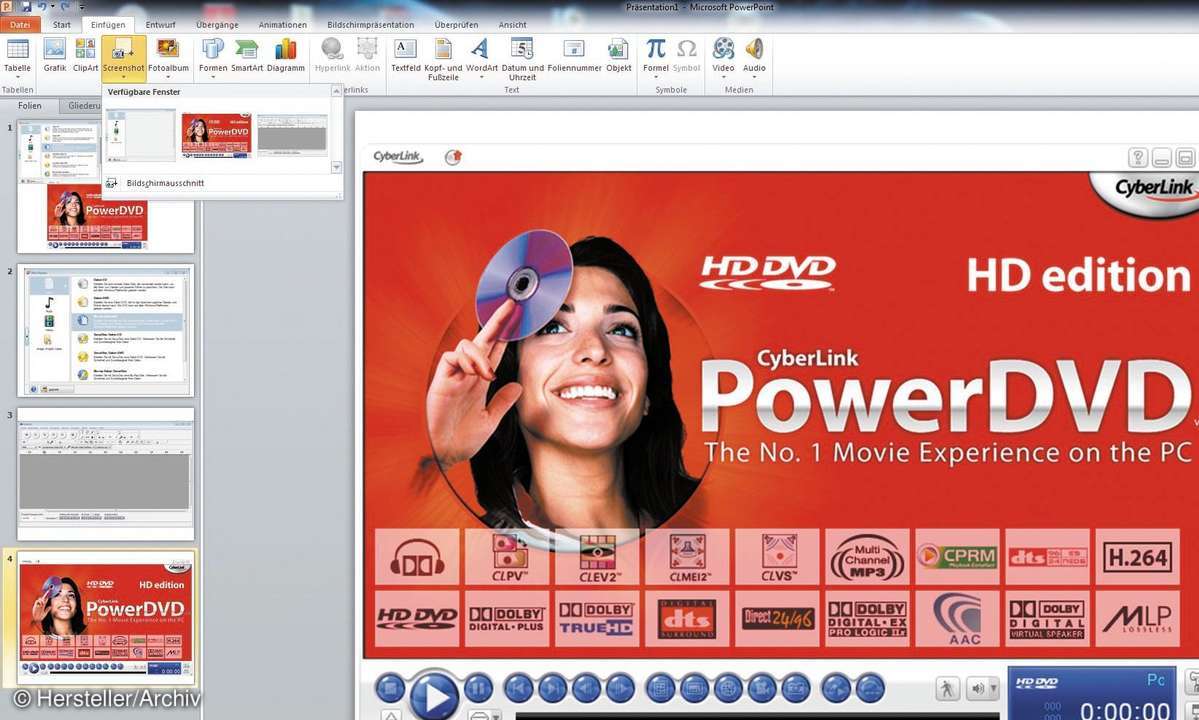Select the Einfügen ribbon tab
Screen dimensions: 1199x720
[108, 24]
